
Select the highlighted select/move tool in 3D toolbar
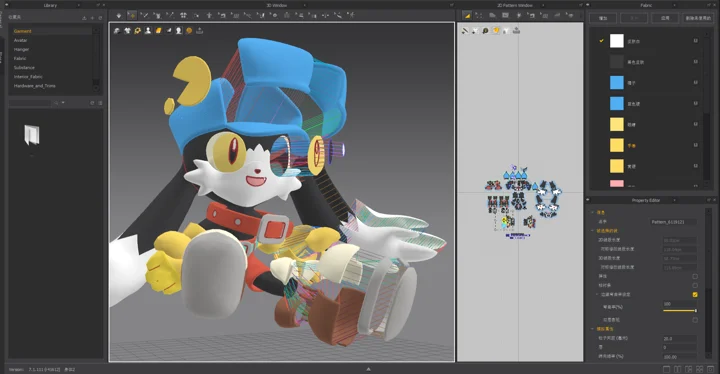[132, 15]
